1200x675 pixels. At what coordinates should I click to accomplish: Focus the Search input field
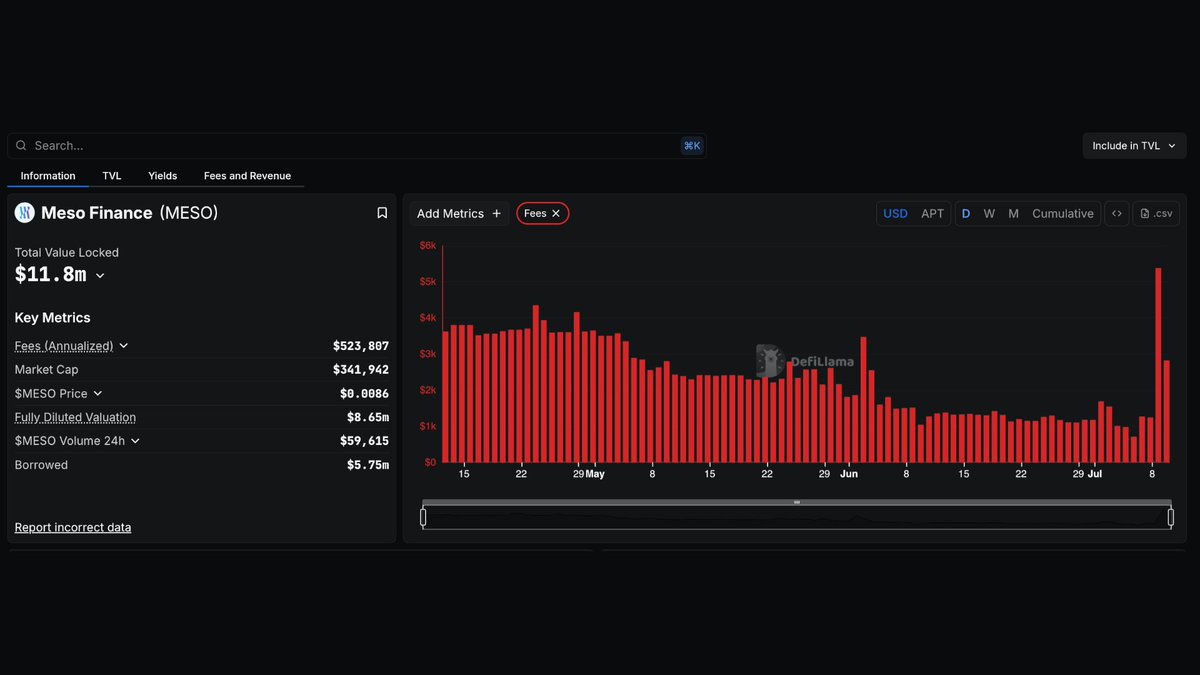(x=355, y=146)
